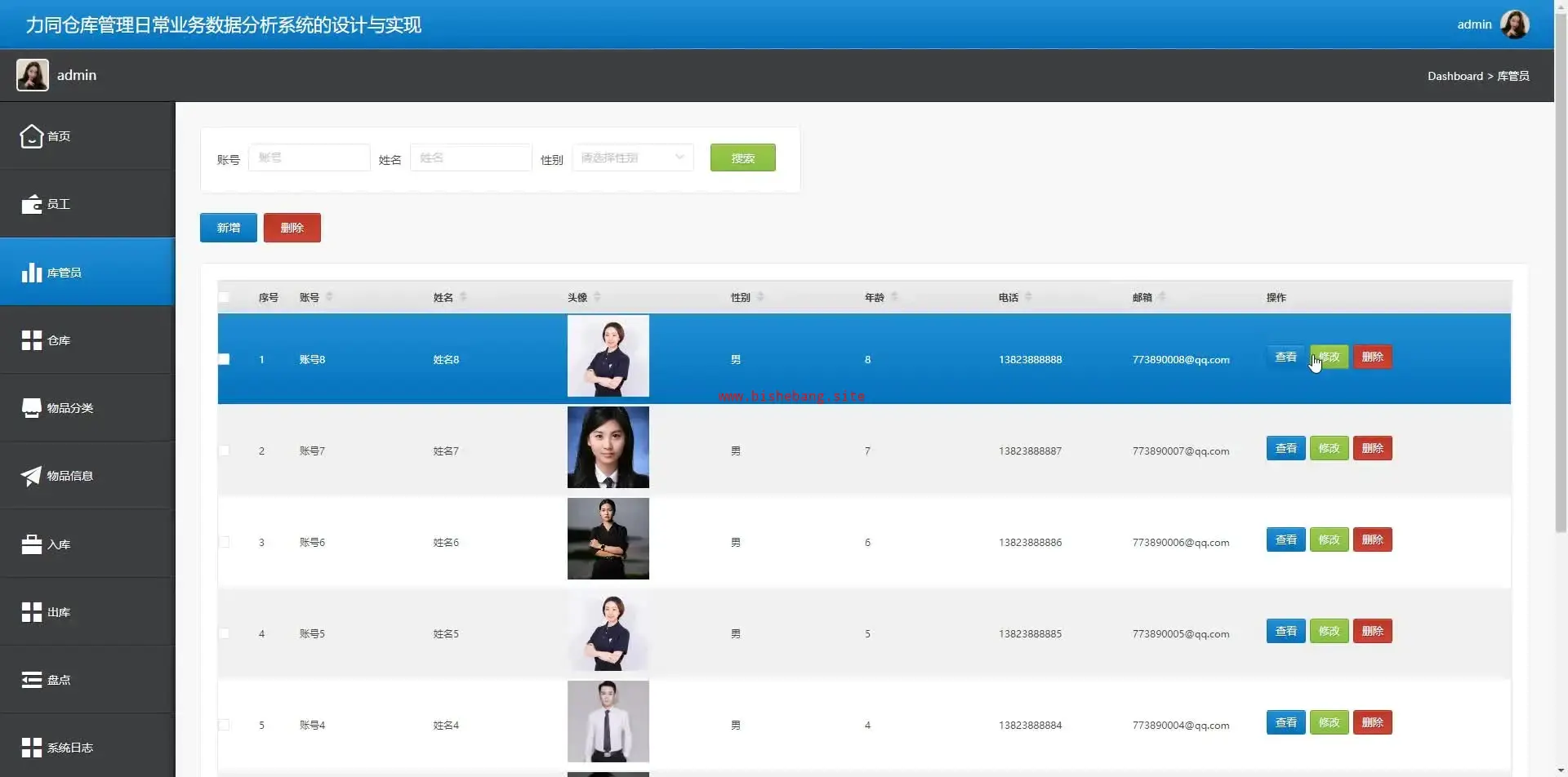Click the 入库 briefcase icon
Screen dimensions: 1568x777
click(31, 544)
